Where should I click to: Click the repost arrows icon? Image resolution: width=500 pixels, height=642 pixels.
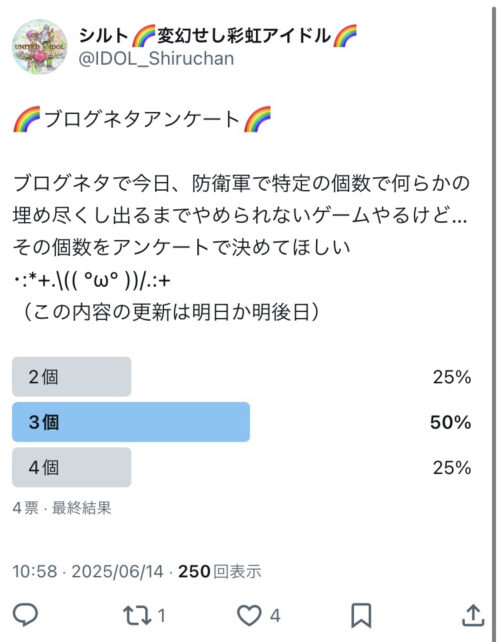137,615
